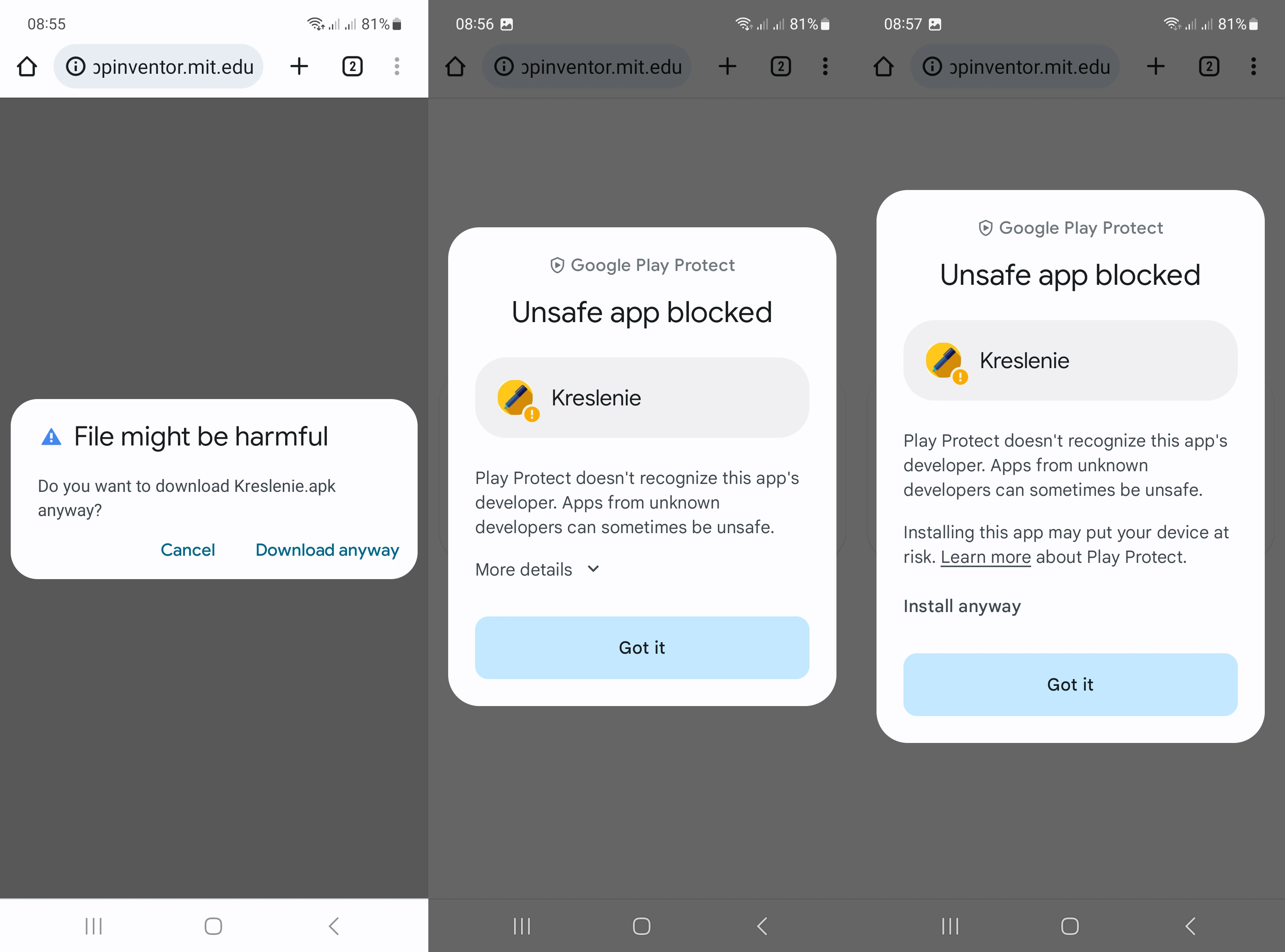Tap "Unsafe app blocked" in the 08:57 dialog
The image size is (1285, 952).
click(1070, 276)
